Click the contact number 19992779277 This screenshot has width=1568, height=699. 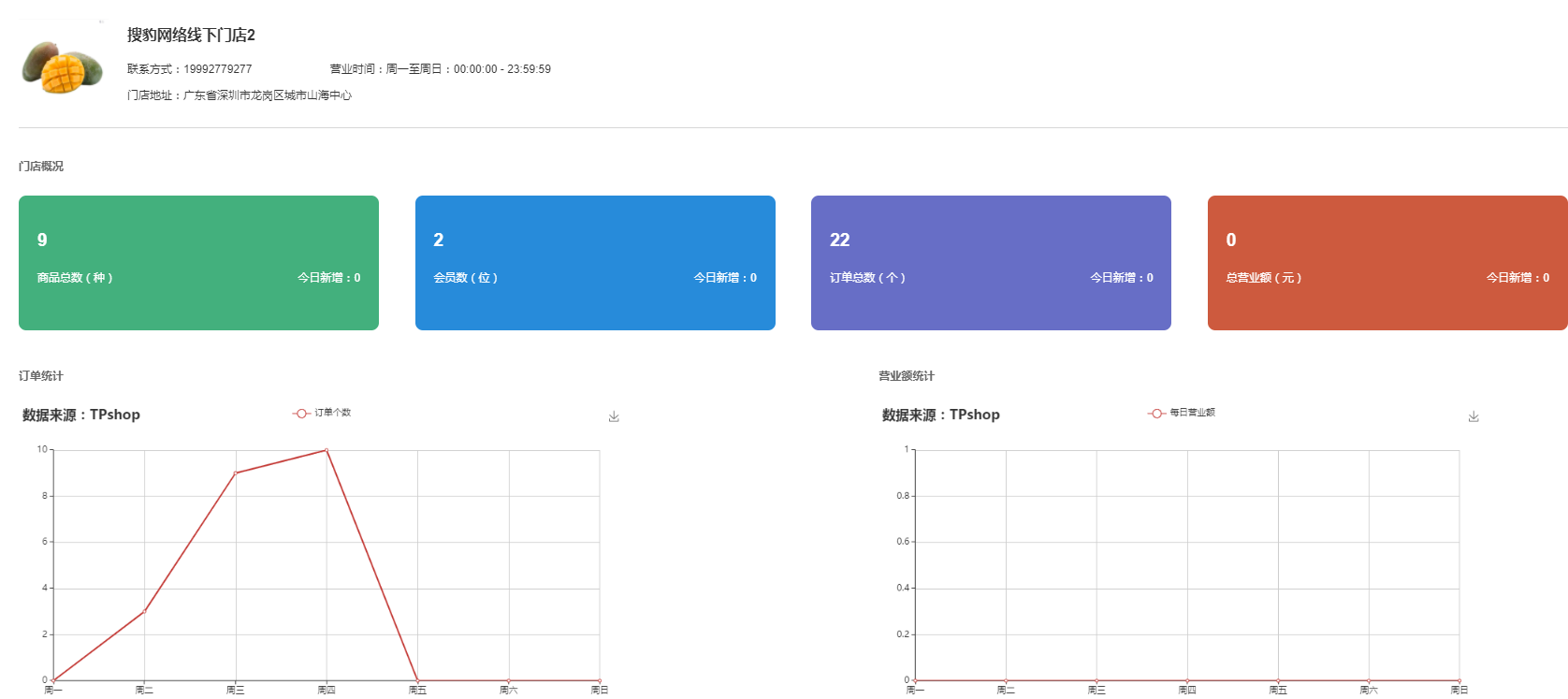217,69
